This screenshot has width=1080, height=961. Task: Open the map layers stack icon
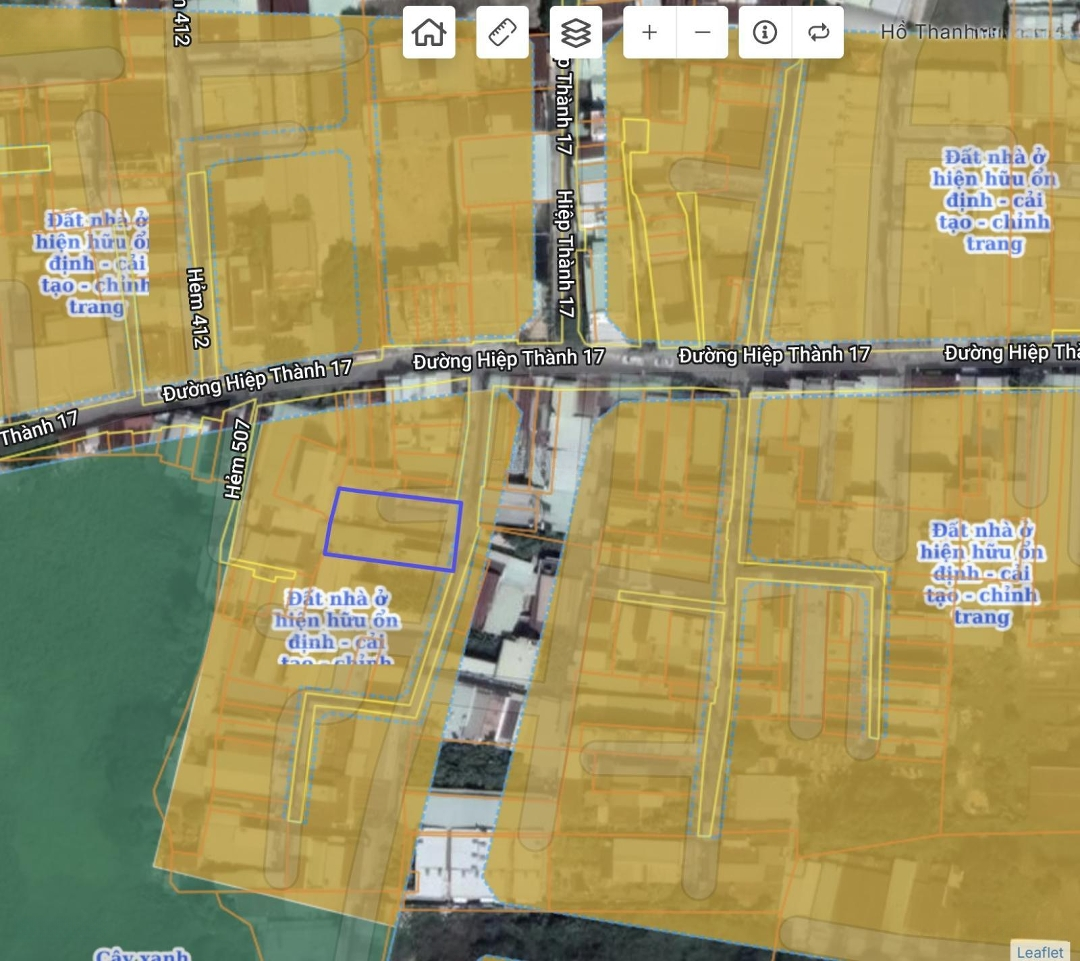pos(575,33)
